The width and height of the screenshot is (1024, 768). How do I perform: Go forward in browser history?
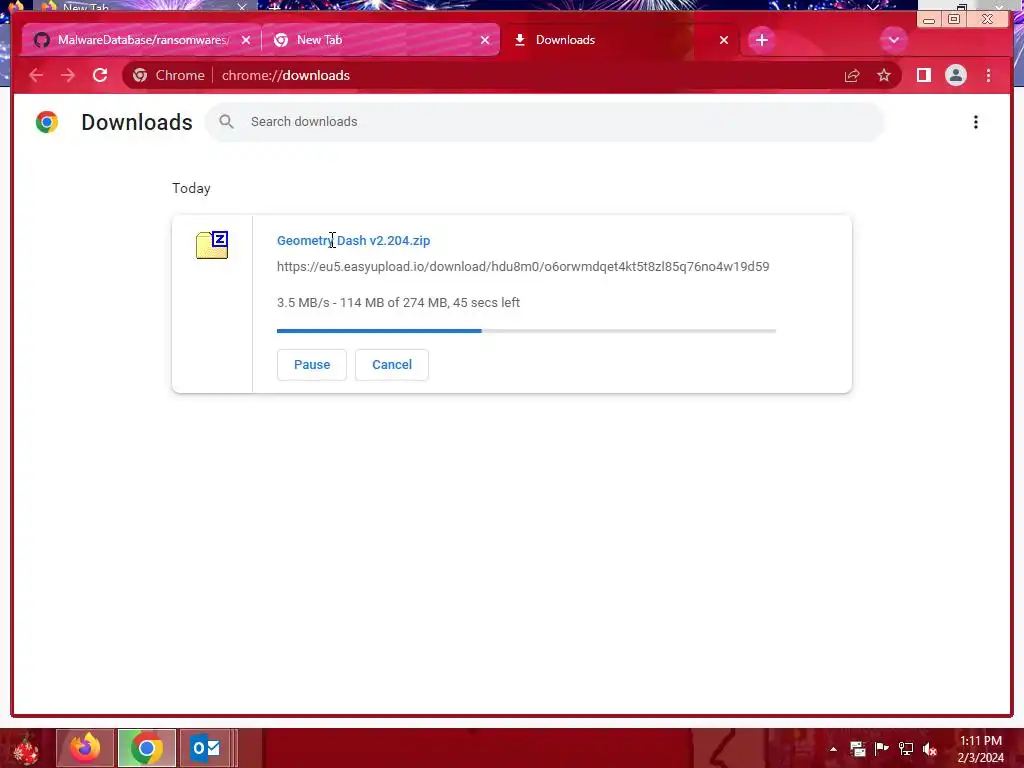coord(68,75)
